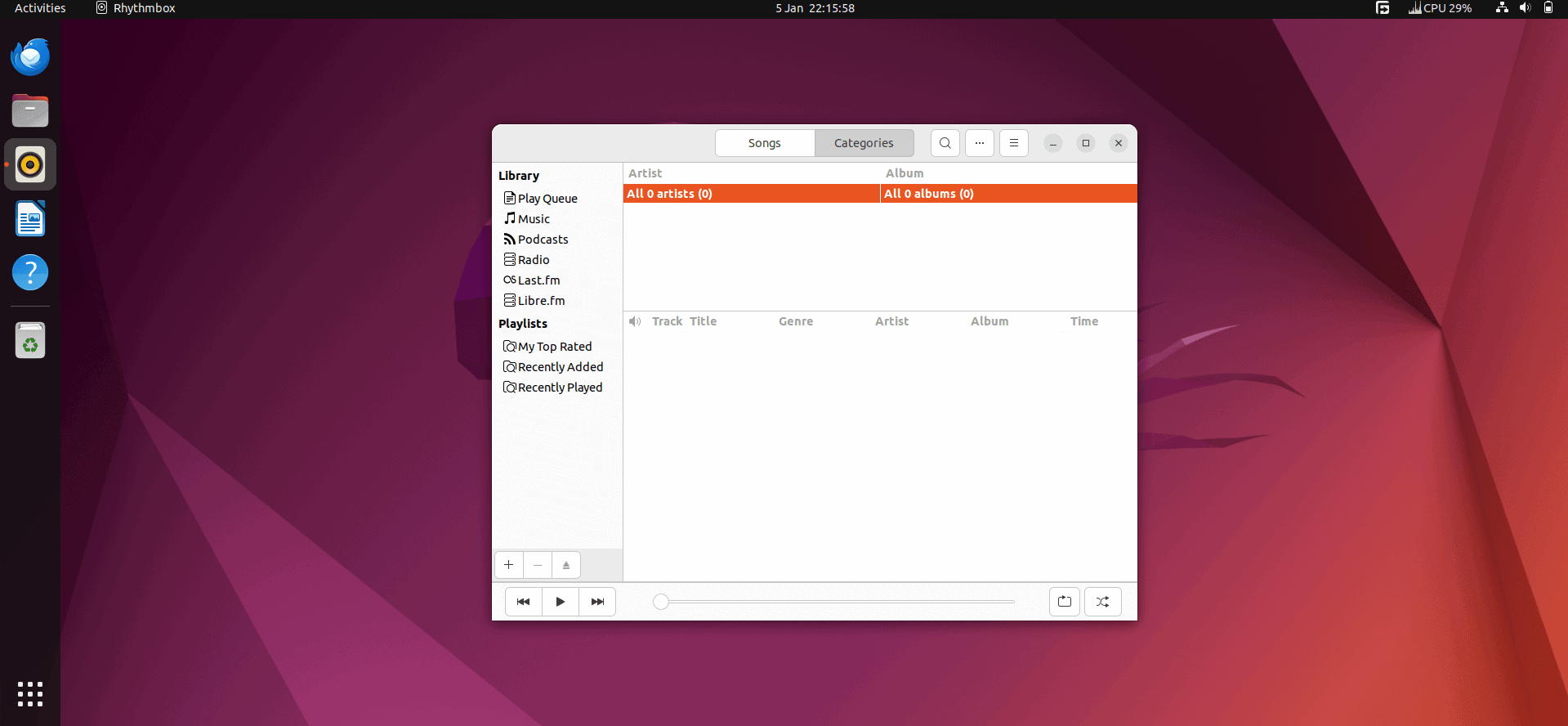Maximize the Rhythmbox window
Screen dimensions: 1568x726
coord(1086,143)
